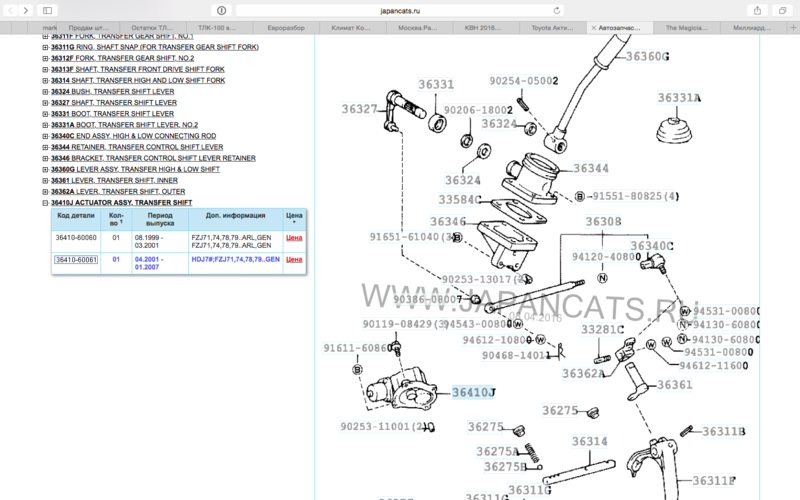Expand the 36313F SHAFT node
Viewport: 800px width, 500px height.
(45, 69)
